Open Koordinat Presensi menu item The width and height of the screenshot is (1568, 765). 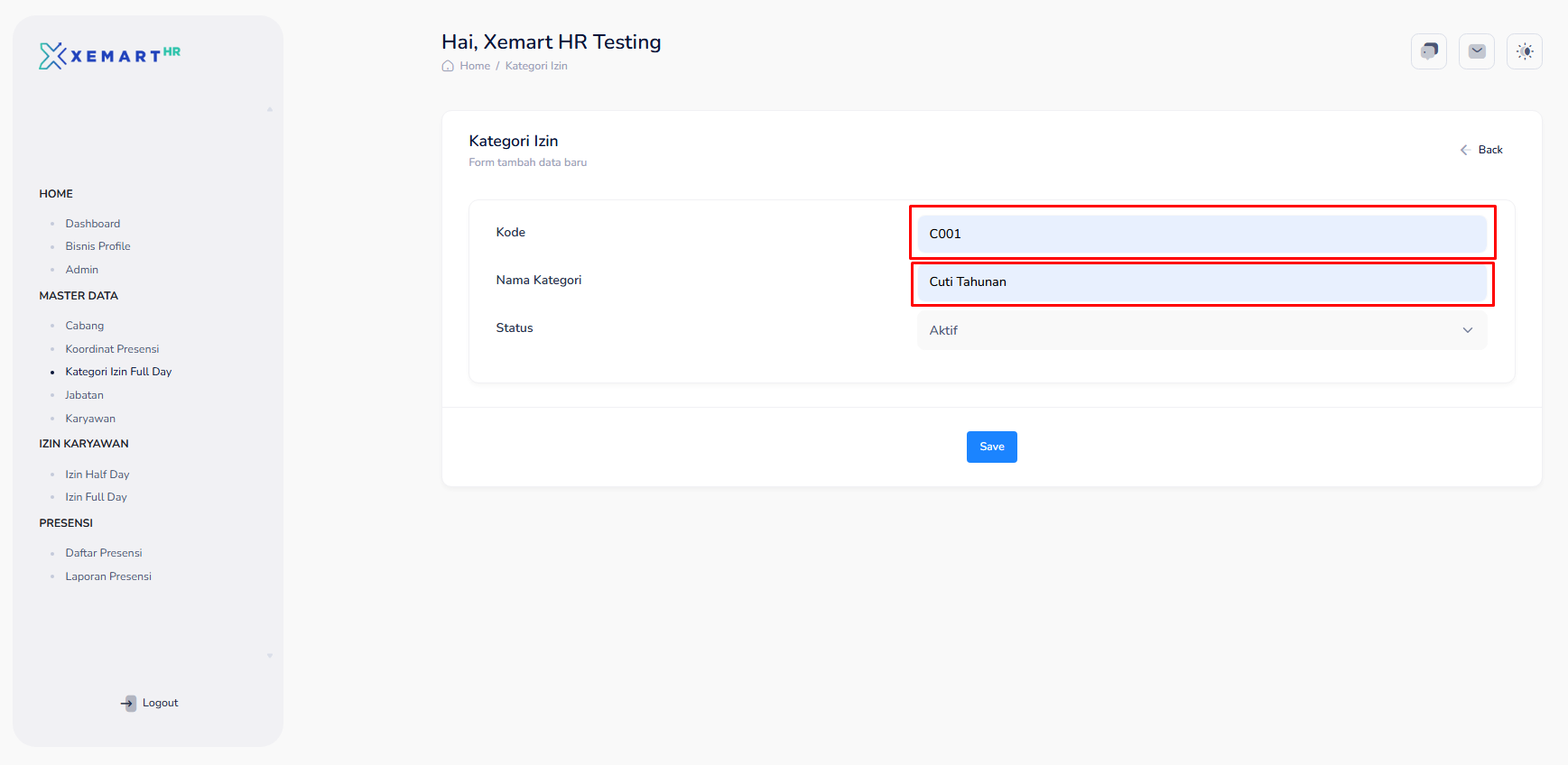point(112,349)
